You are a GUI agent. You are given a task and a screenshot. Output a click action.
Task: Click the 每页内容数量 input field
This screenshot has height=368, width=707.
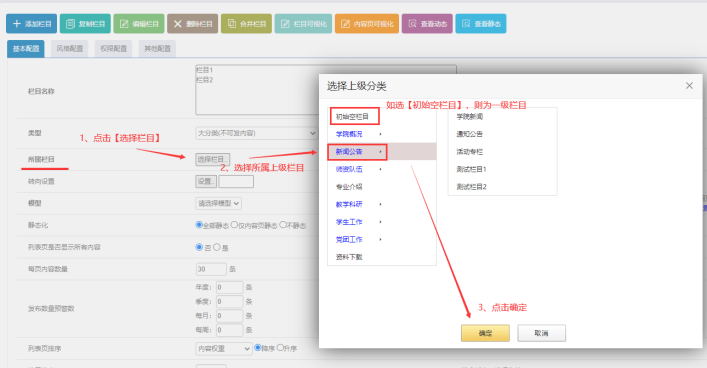click(x=211, y=269)
